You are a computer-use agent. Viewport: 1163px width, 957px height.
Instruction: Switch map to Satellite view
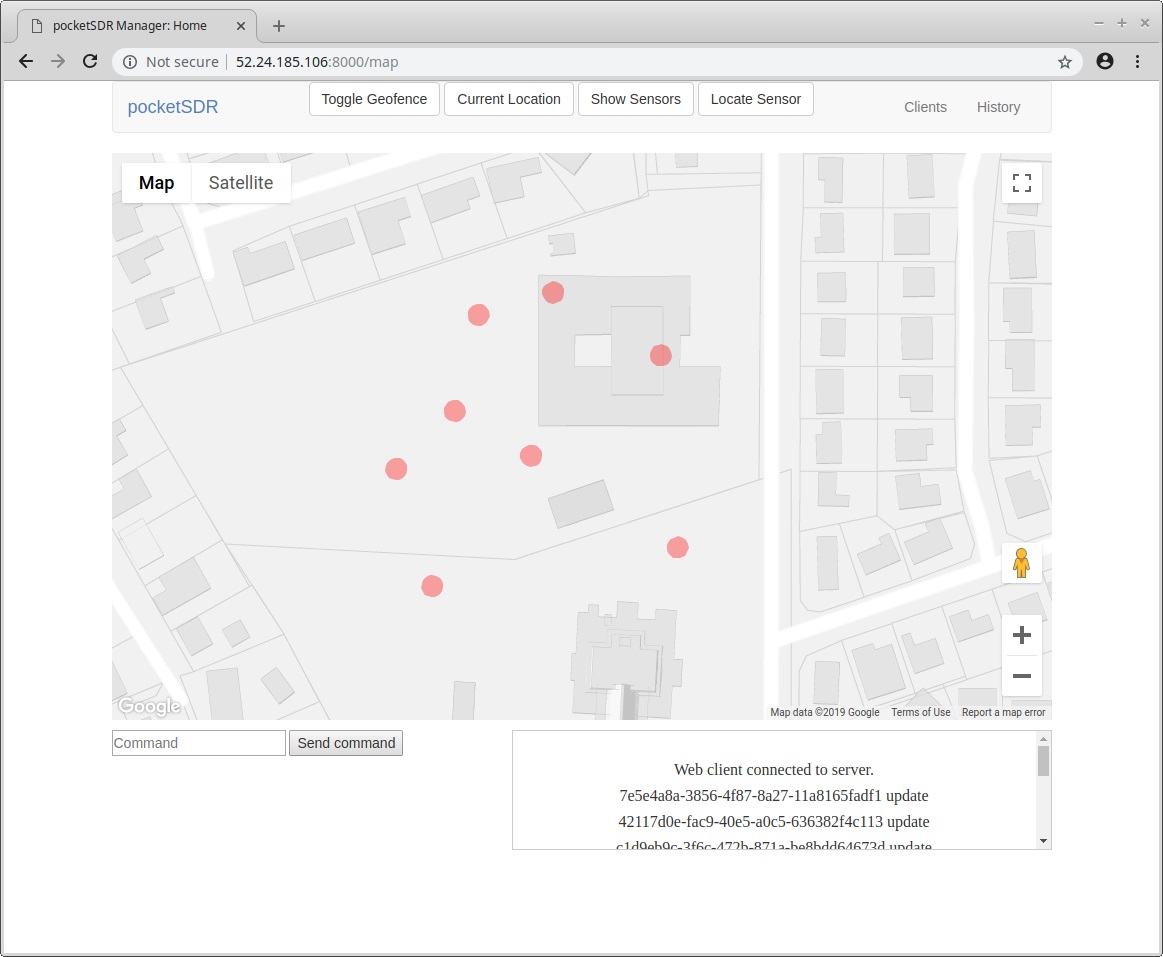(240, 182)
